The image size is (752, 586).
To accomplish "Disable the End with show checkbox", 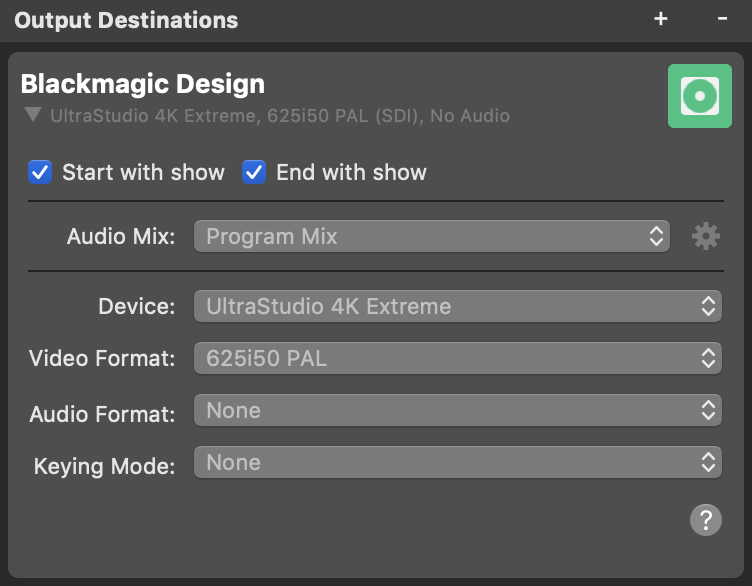I will tap(254, 172).
